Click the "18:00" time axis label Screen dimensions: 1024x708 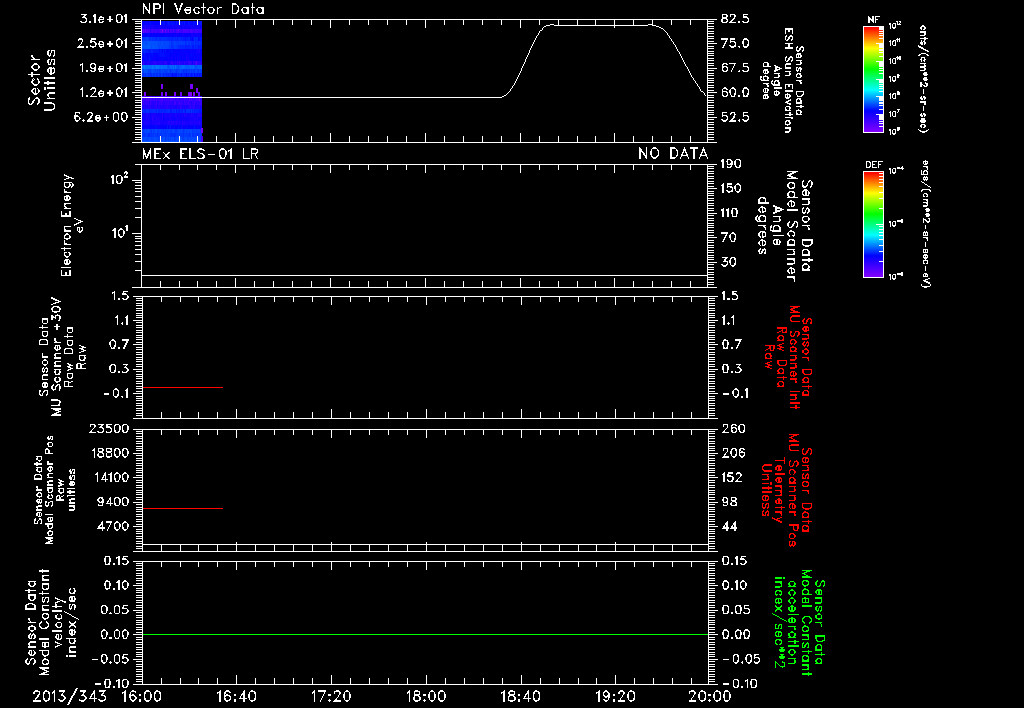point(426,696)
